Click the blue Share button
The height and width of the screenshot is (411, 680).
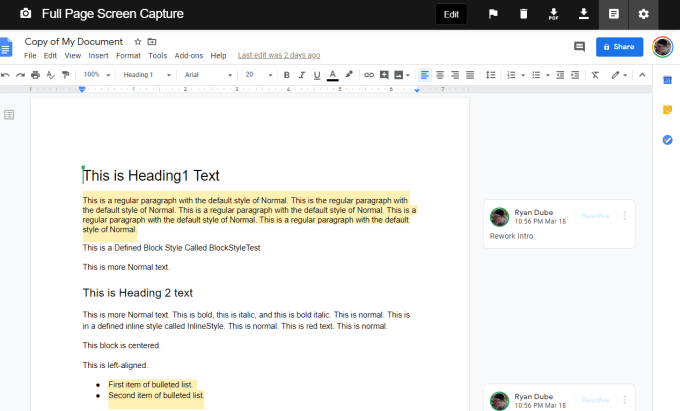pos(619,47)
